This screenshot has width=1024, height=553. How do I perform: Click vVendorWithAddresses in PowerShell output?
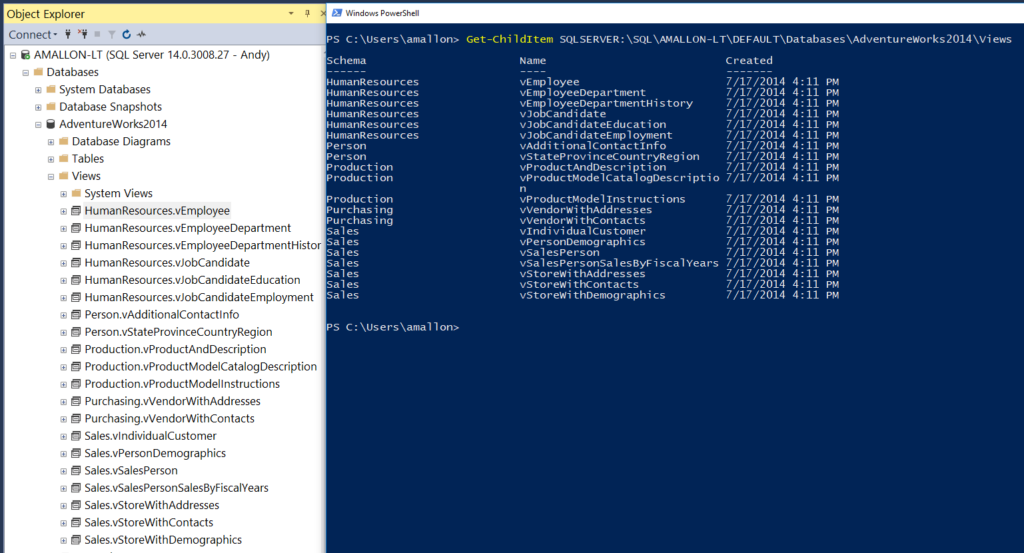pos(586,210)
